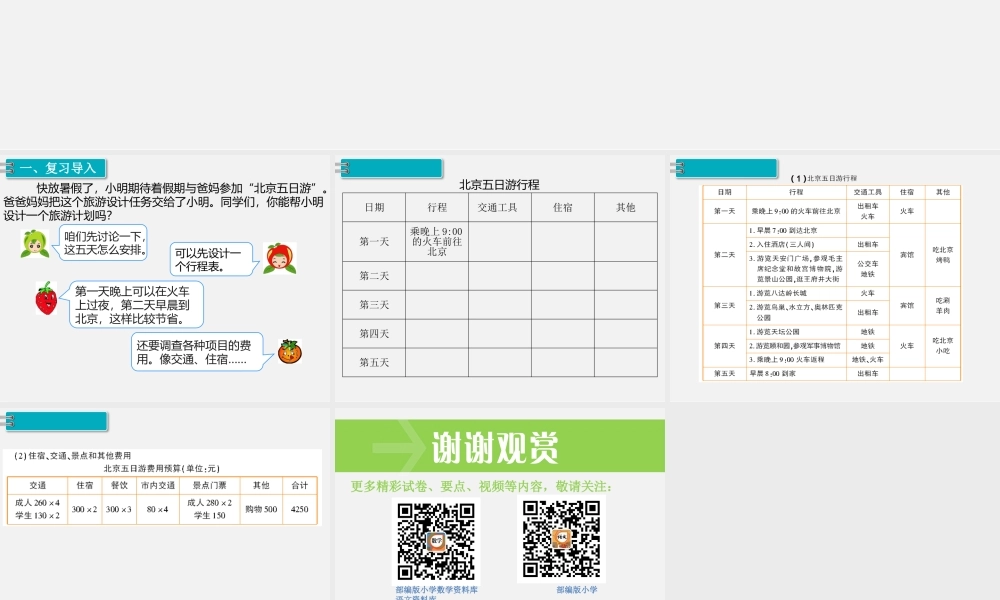Click the red apple cartoon character
The height and width of the screenshot is (600, 1000).
coord(279,258)
